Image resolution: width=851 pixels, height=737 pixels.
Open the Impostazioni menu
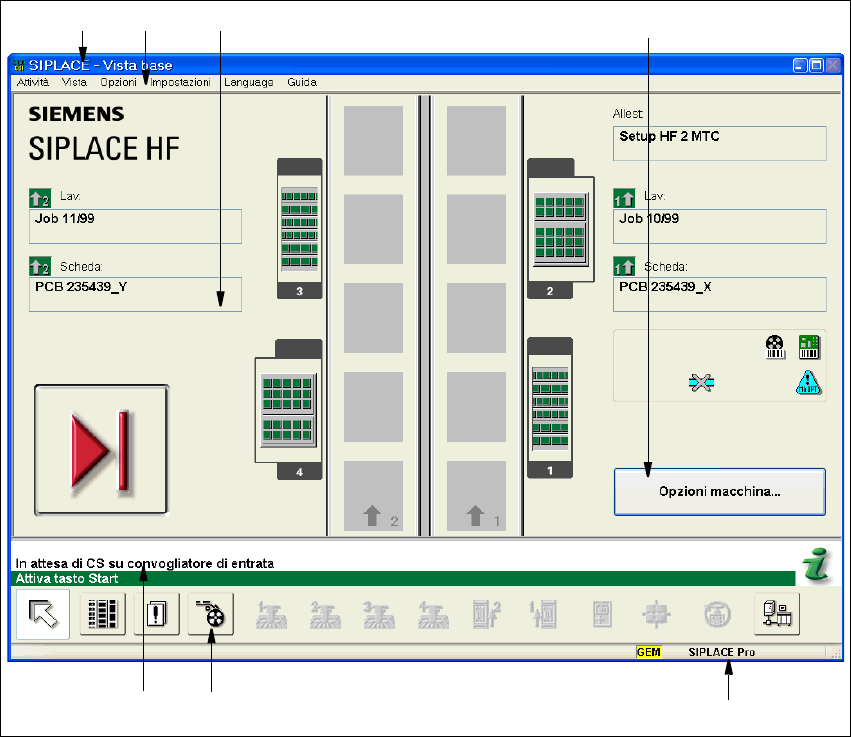click(180, 82)
